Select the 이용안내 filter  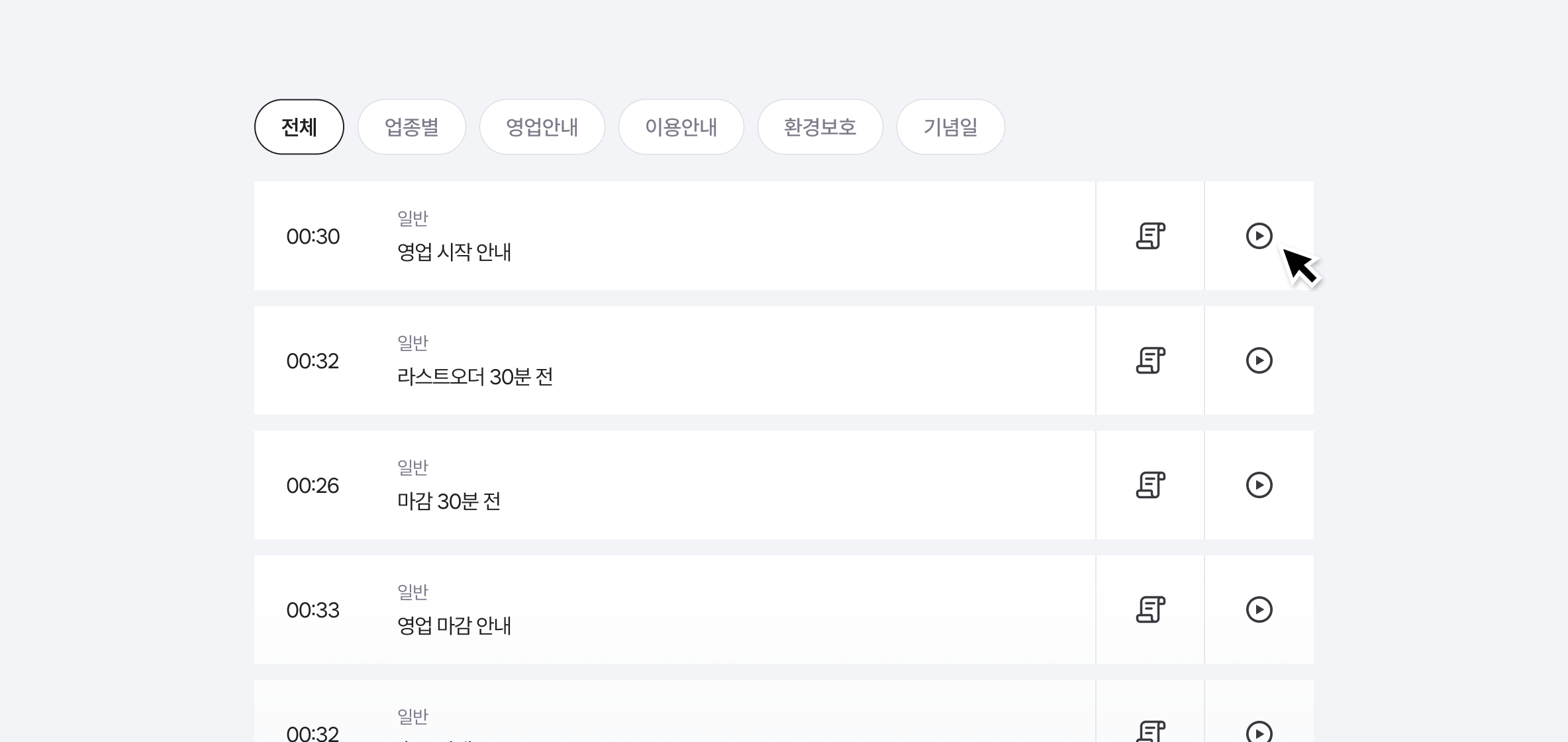pos(681,127)
